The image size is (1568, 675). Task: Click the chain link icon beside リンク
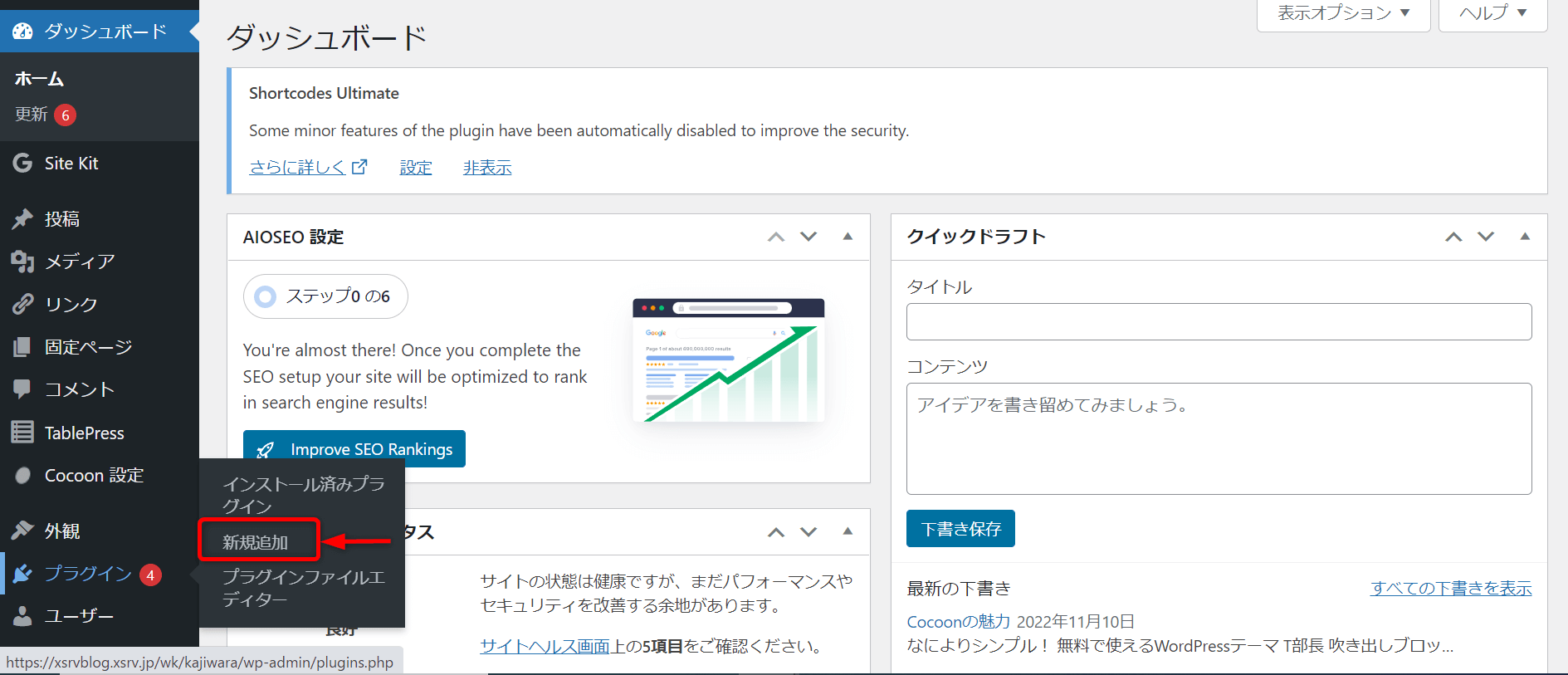click(x=22, y=304)
